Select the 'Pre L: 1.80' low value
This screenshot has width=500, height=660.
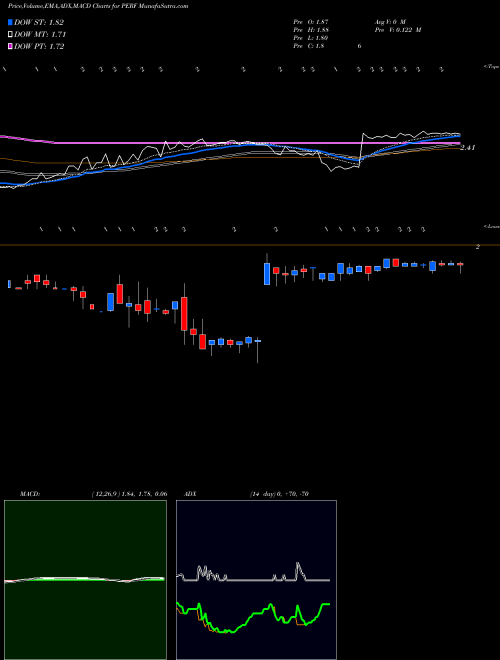pos(311,38)
